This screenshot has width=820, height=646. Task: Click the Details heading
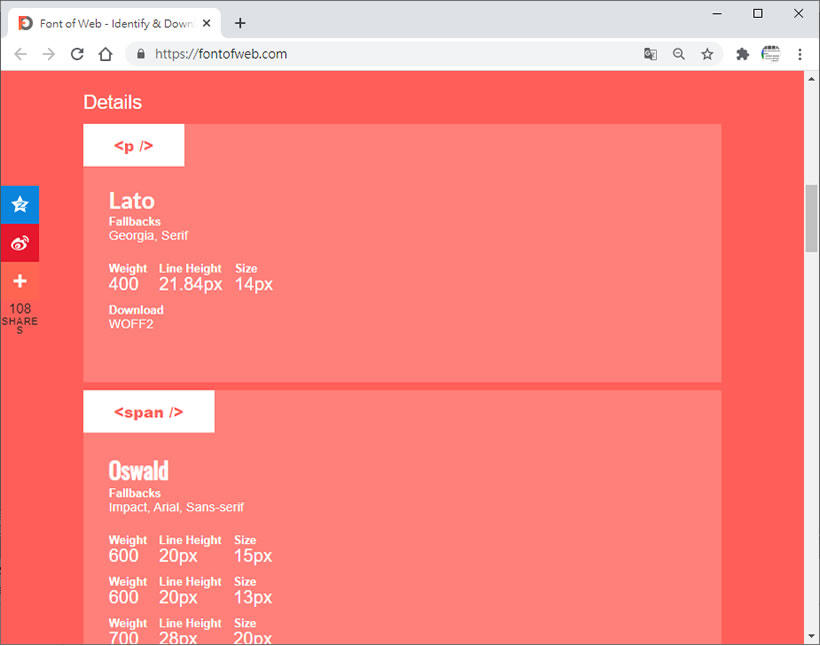pyautogui.click(x=112, y=102)
